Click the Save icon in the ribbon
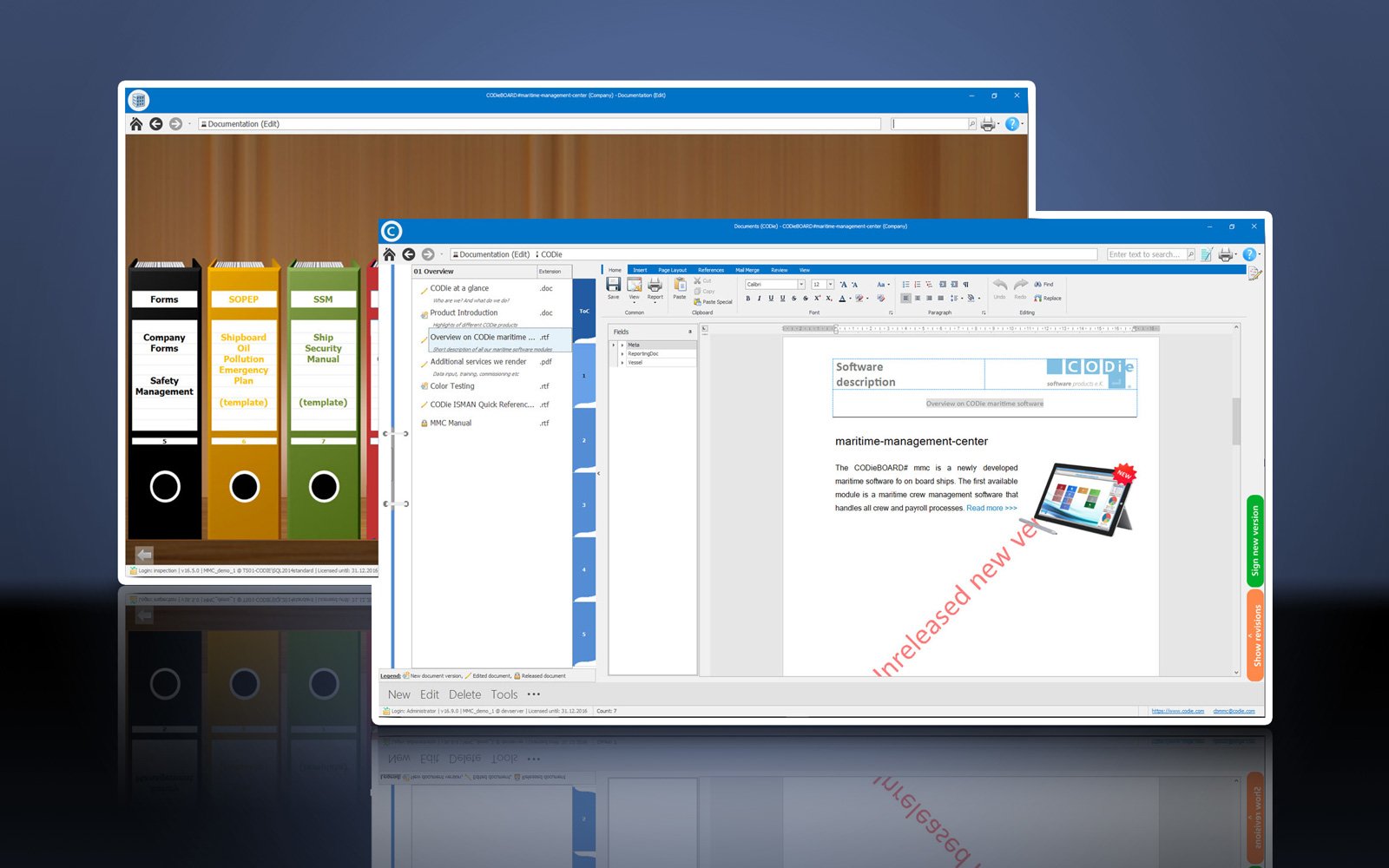The image size is (1389, 868). pos(613,285)
